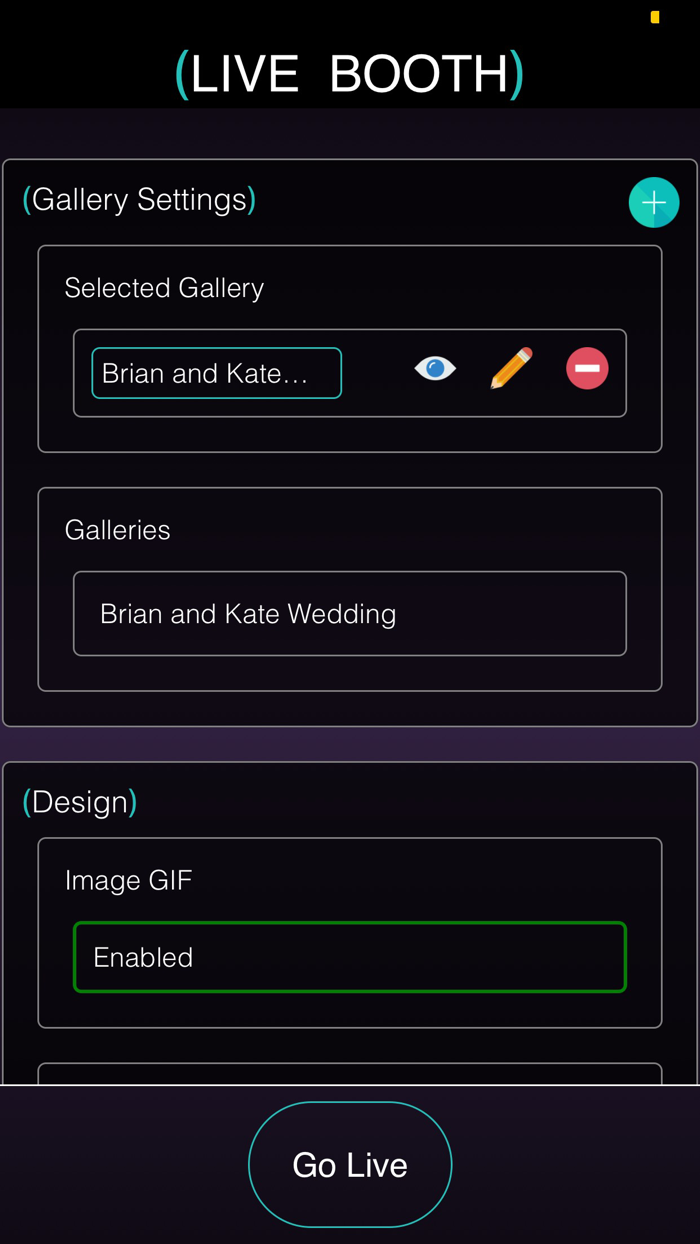Tap the battery indicator in the status bar

pyautogui.click(x=654, y=16)
